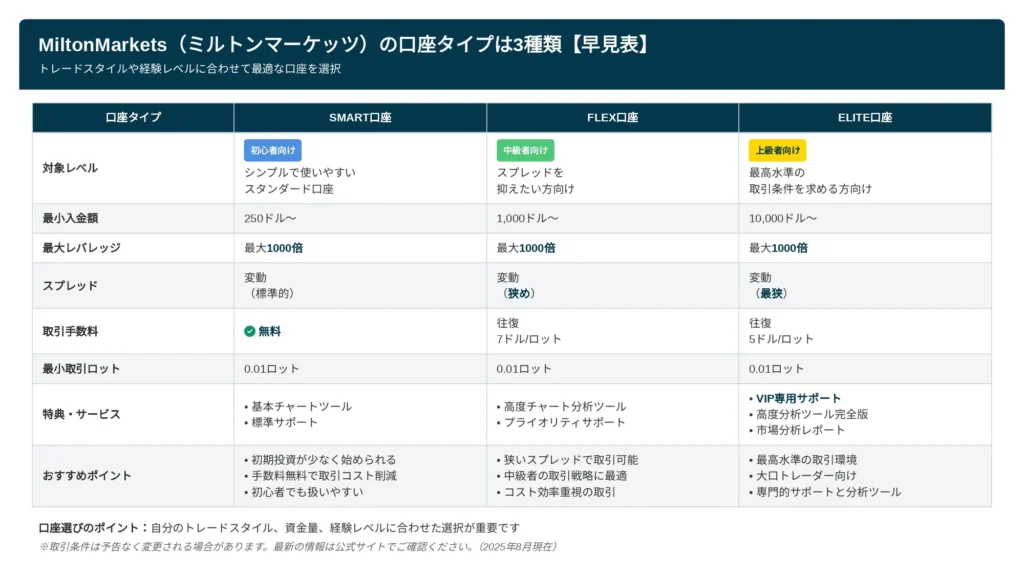
Task: Click the "最小入金額" row label
Action: point(70,218)
